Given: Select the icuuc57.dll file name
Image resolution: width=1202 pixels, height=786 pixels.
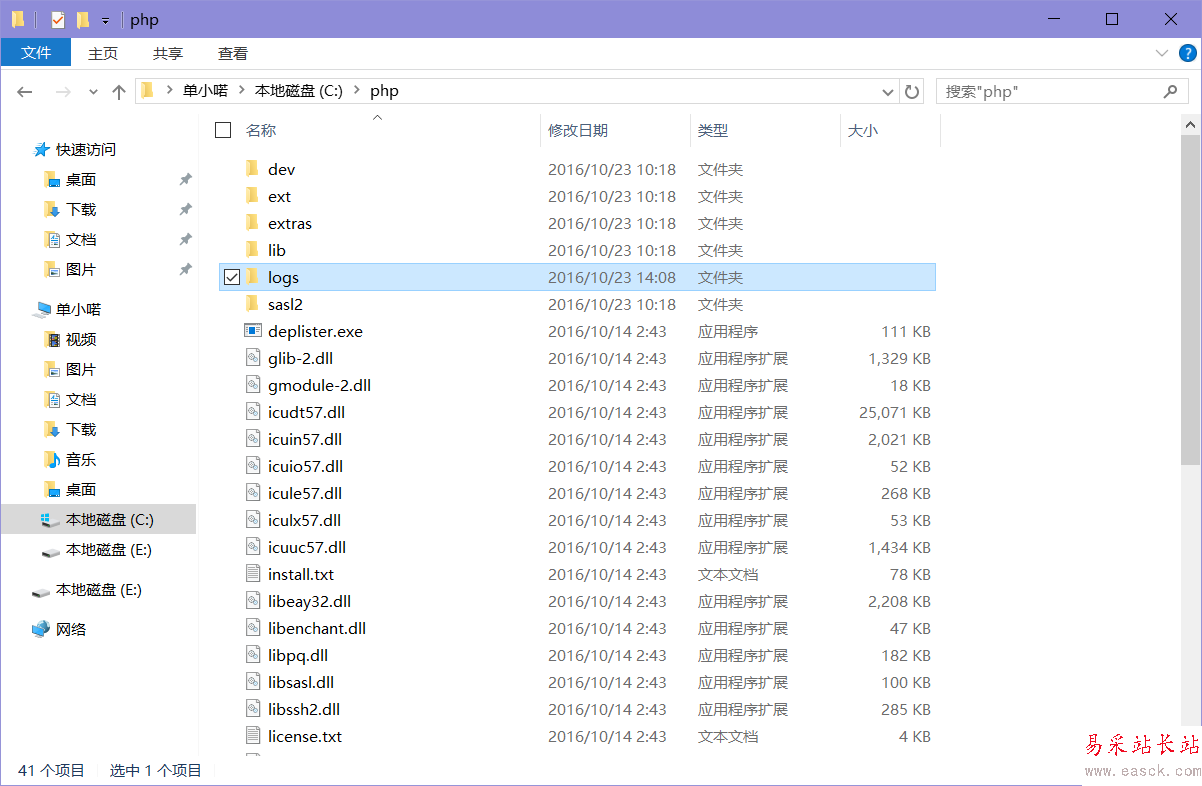Looking at the screenshot, I should (x=307, y=547).
